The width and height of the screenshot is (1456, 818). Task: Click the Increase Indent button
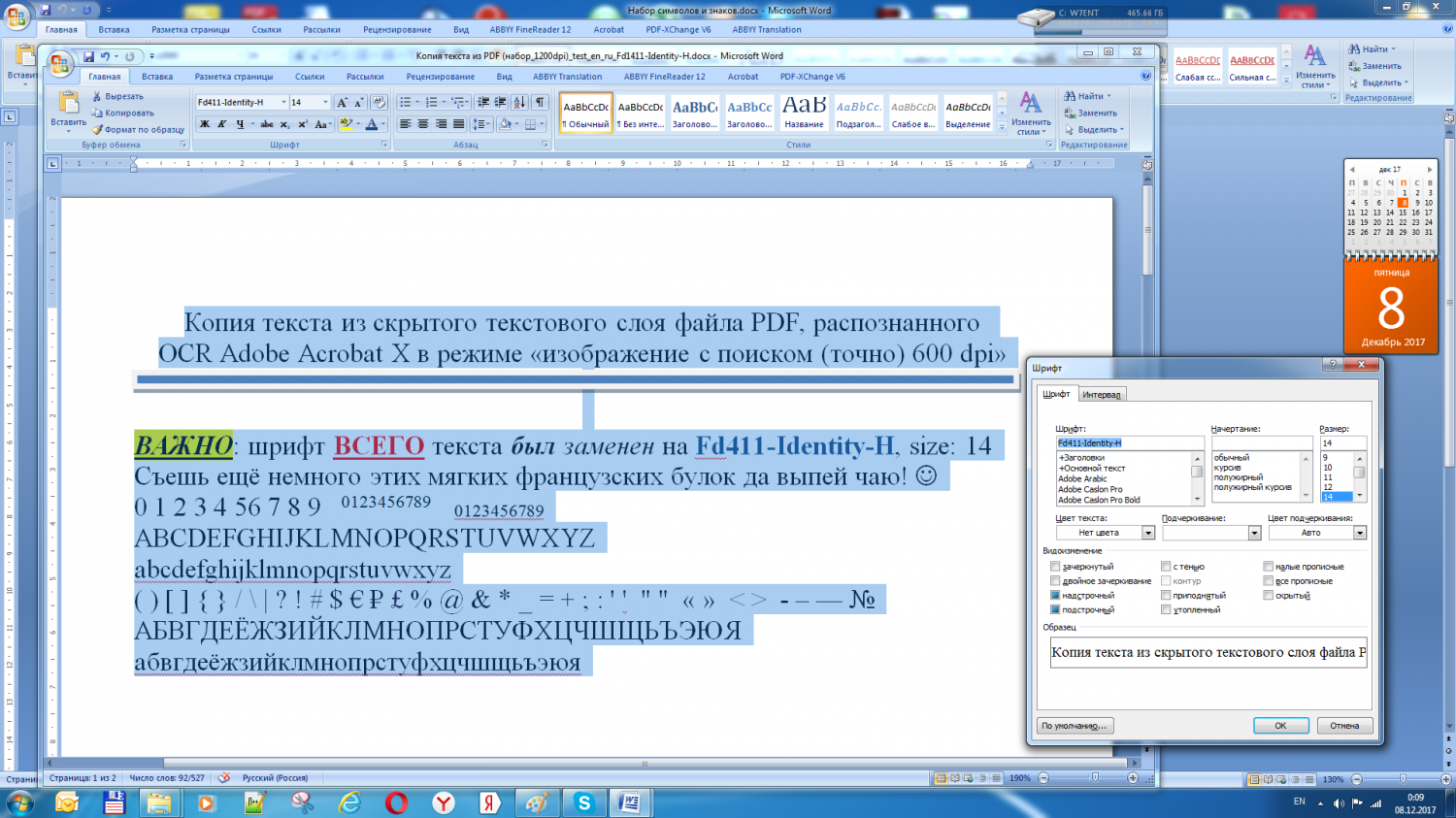coord(501,102)
